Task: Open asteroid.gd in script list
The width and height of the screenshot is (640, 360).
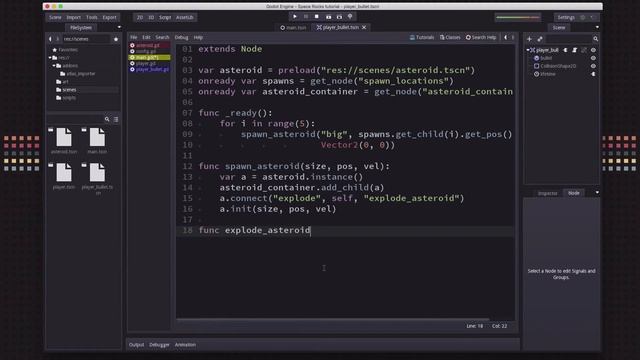Action: [x=149, y=45]
